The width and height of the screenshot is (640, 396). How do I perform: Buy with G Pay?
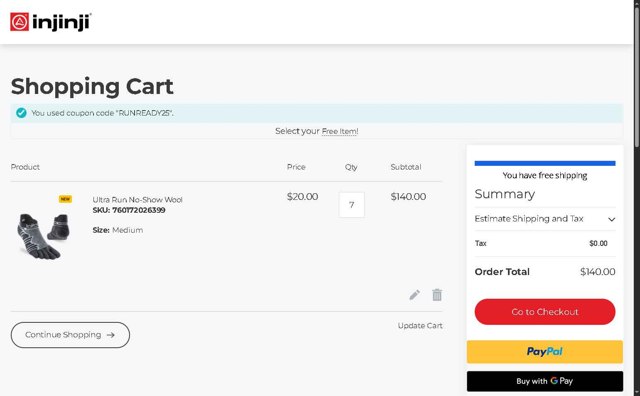tap(545, 381)
